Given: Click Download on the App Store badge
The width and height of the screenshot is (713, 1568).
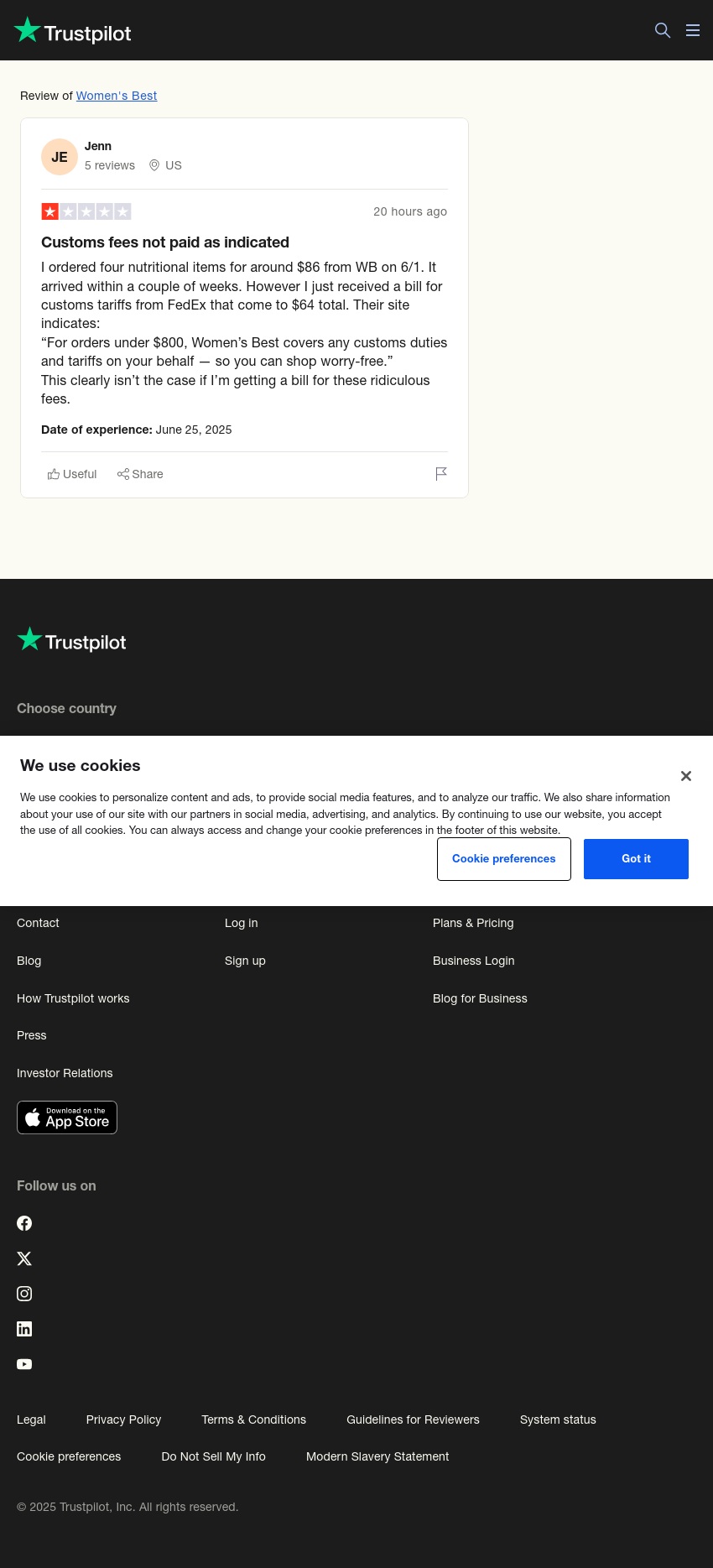Looking at the screenshot, I should [x=67, y=1117].
